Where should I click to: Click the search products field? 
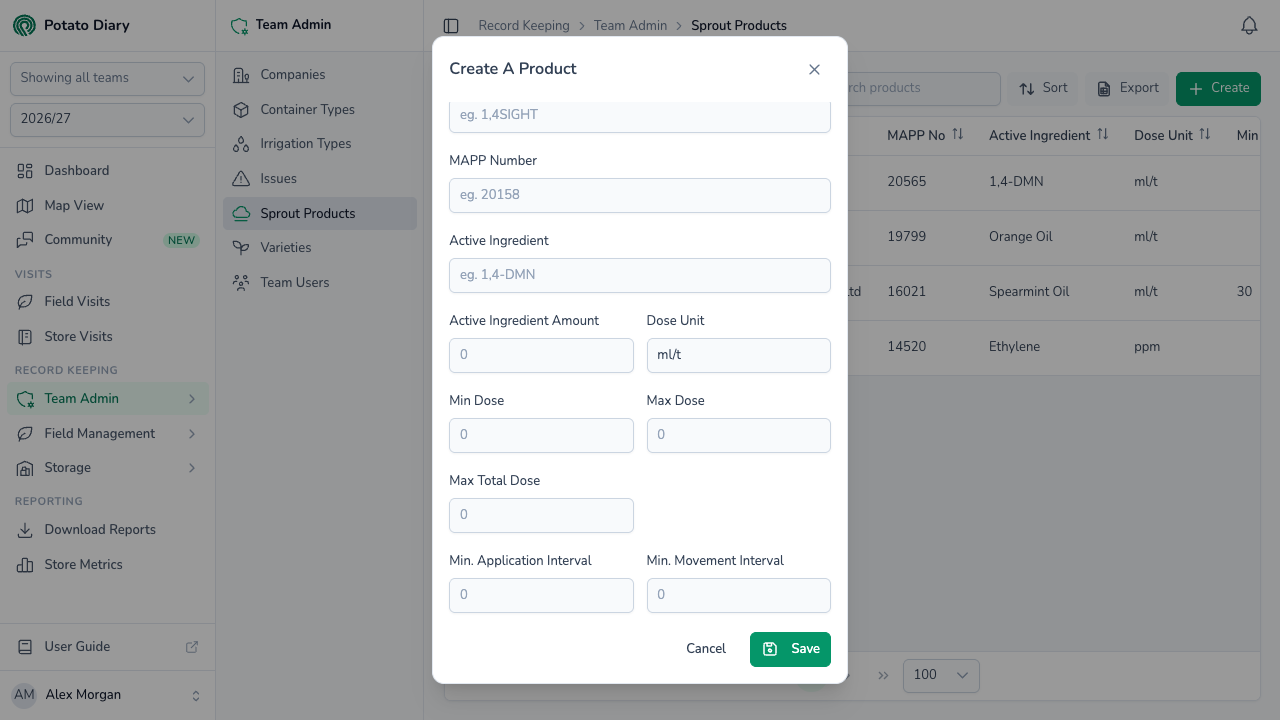(924, 88)
